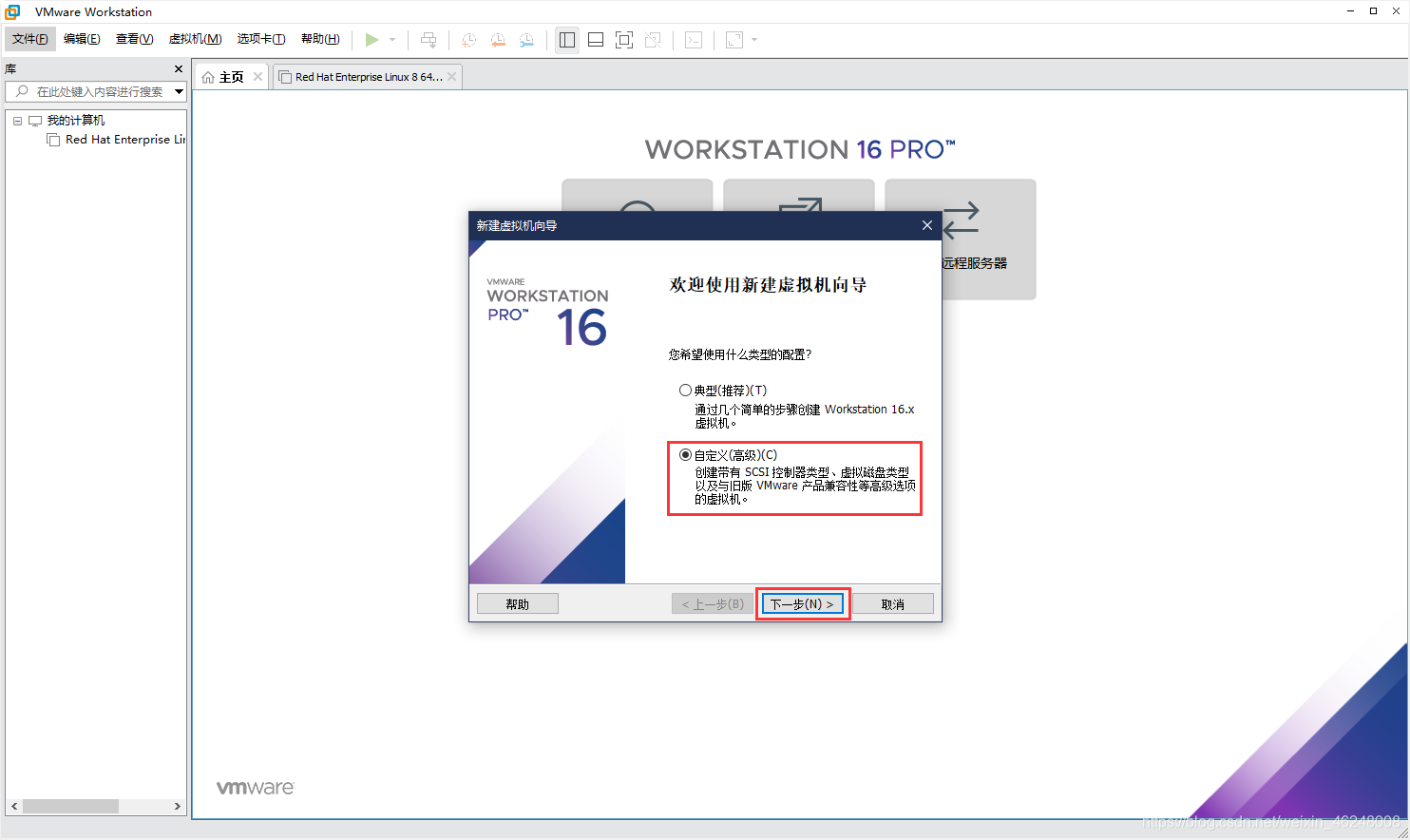The width and height of the screenshot is (1410, 840).
Task: Click the library scrollbar right arrow
Action: [178, 807]
